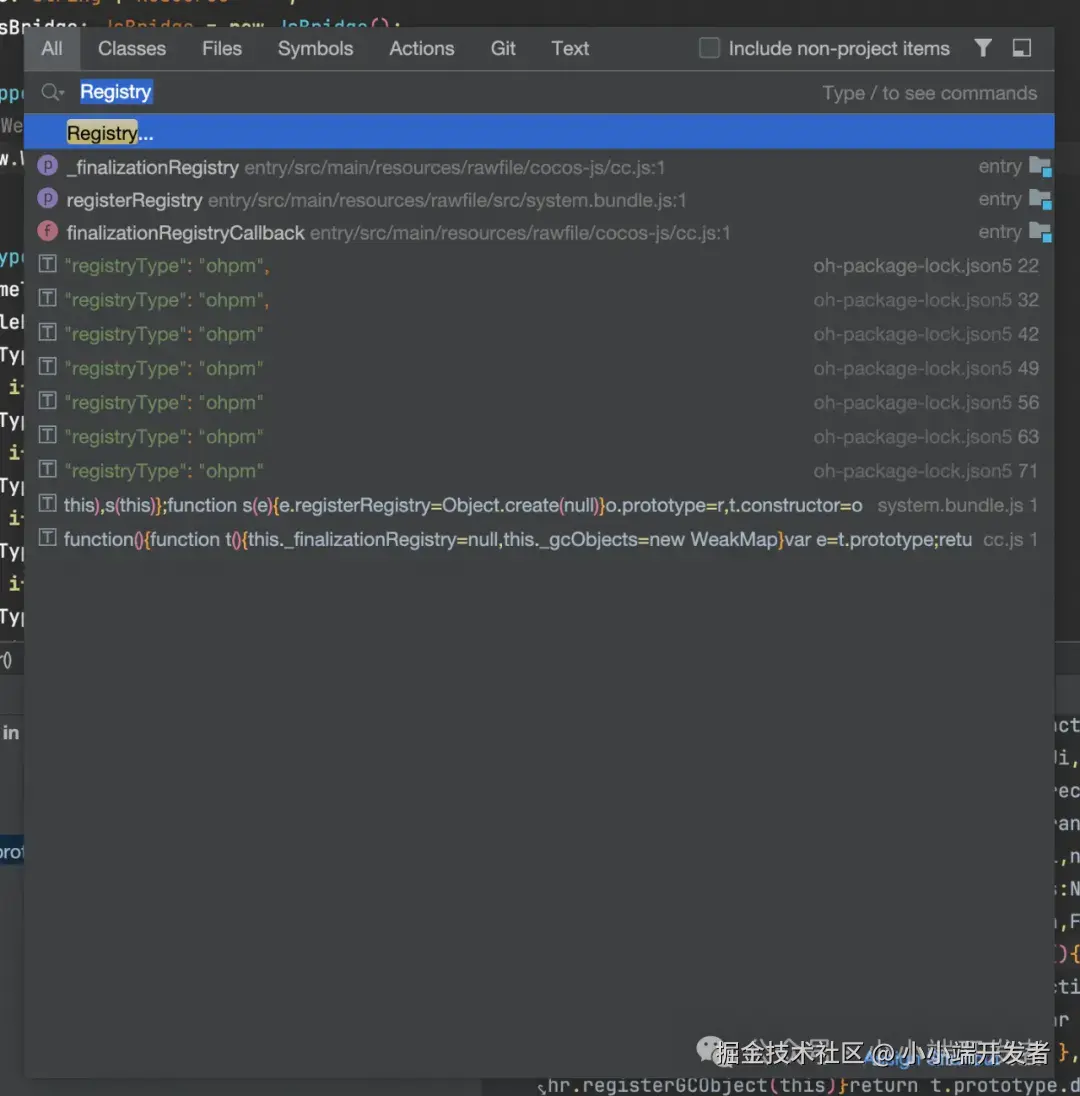Viewport: 1080px width, 1096px height.
Task: Open registryType match at oh-package-lock.json5 42
Action: point(539,334)
